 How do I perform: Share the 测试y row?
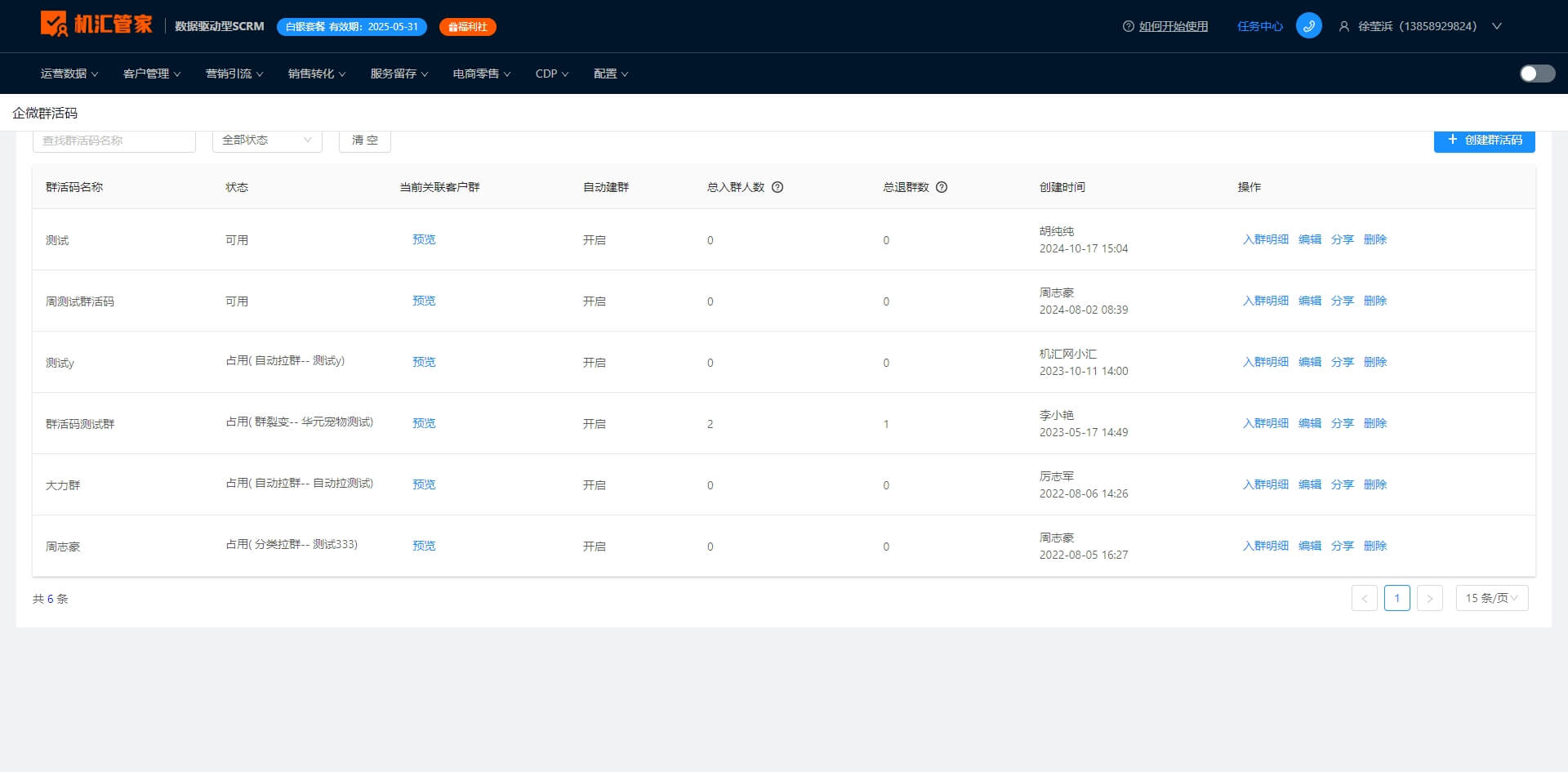[x=1343, y=362]
